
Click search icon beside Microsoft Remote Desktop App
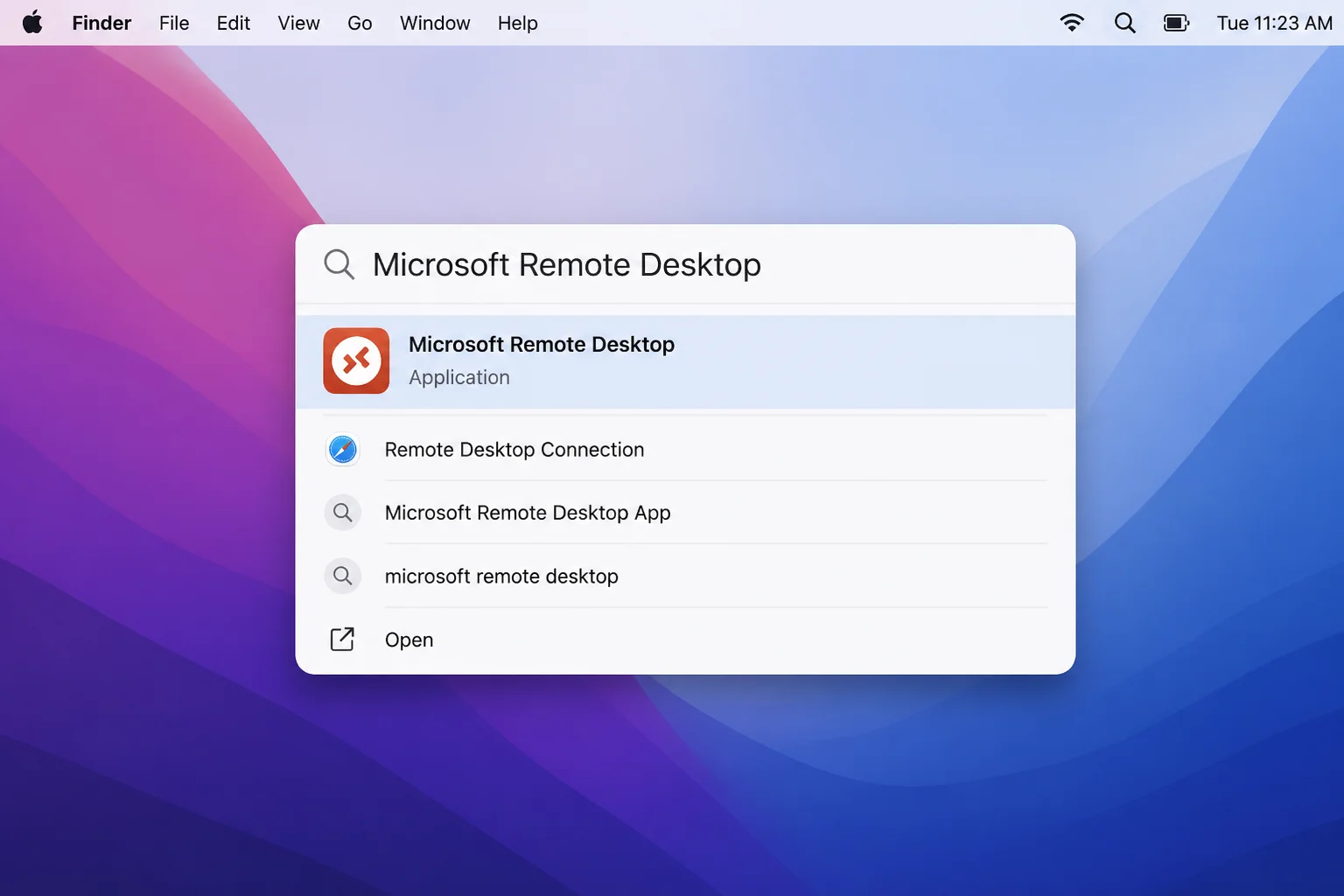click(x=343, y=513)
